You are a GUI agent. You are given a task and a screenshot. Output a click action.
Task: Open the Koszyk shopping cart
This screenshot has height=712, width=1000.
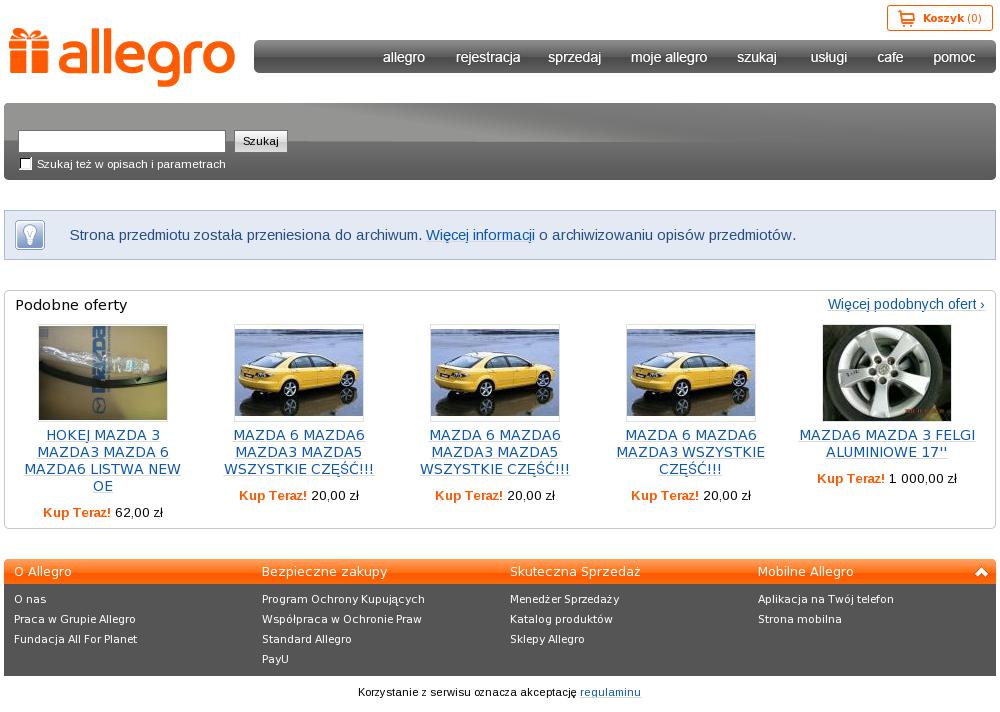(939, 19)
